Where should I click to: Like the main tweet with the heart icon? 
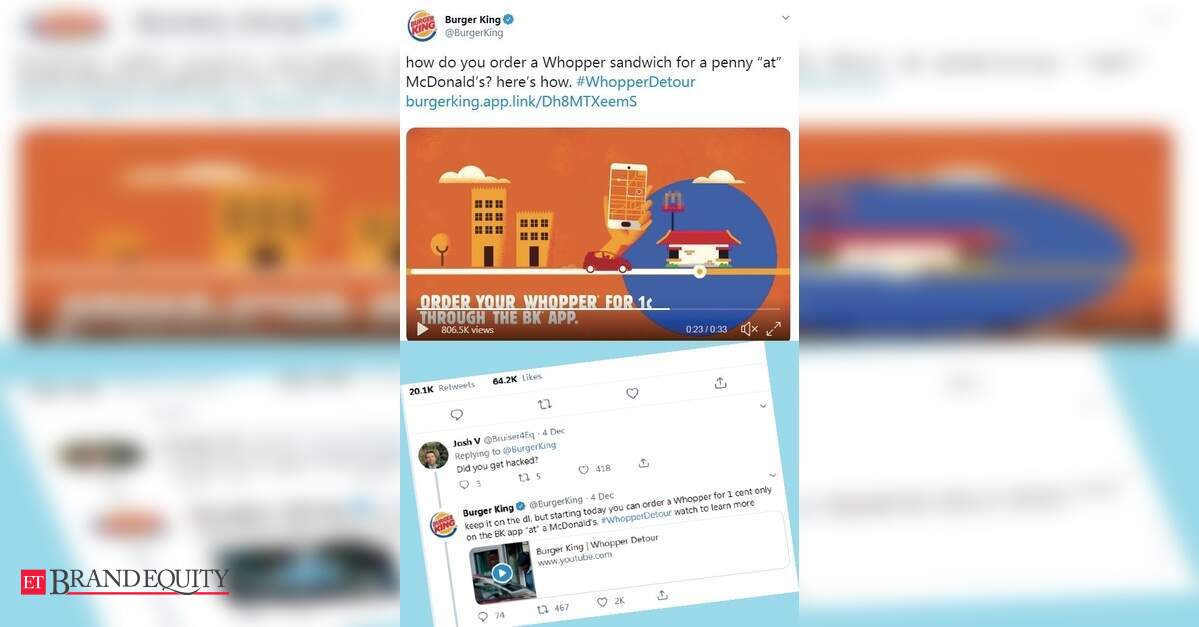[632, 393]
